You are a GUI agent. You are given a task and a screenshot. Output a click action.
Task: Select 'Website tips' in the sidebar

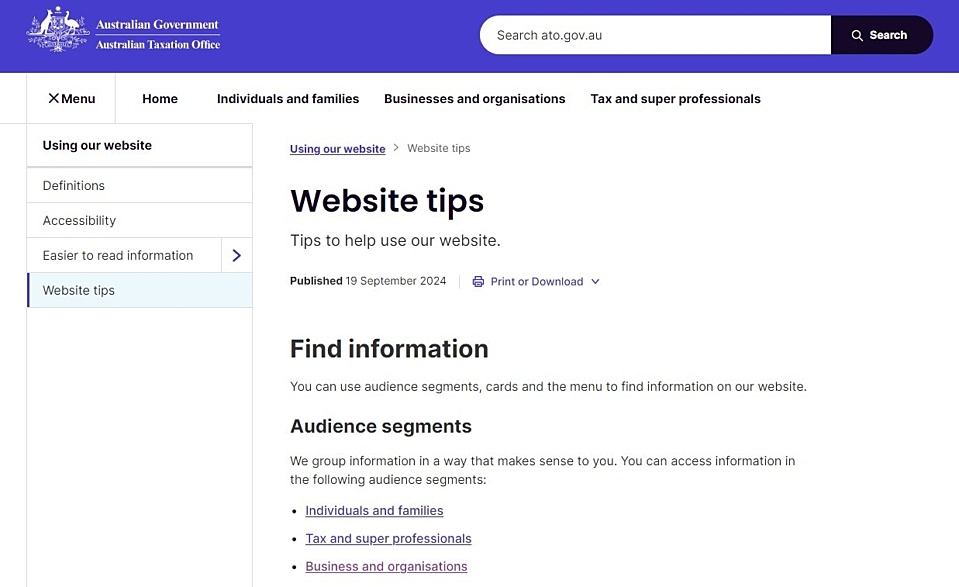[x=78, y=290]
